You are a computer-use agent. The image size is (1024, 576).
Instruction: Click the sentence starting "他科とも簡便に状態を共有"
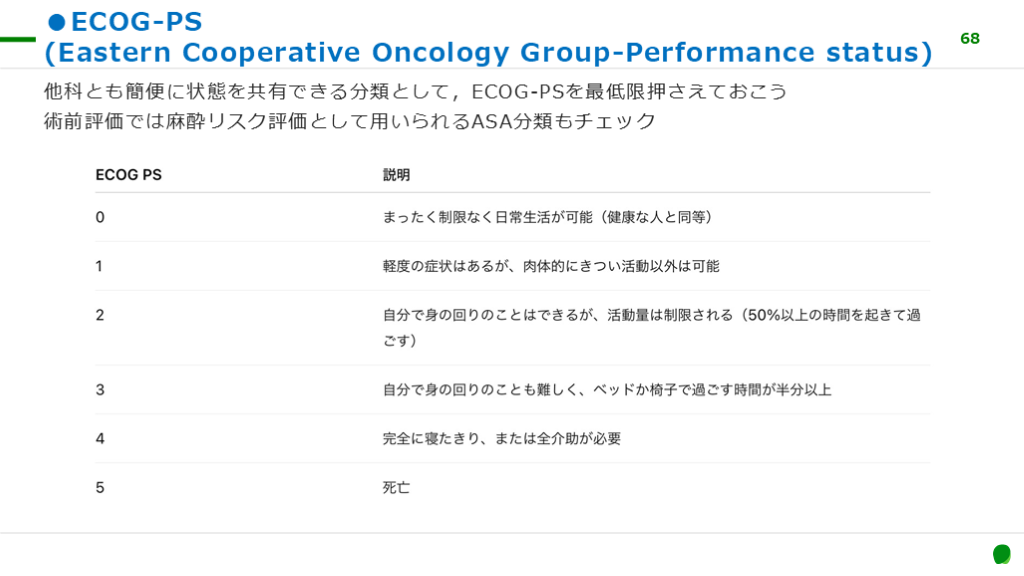pos(415,92)
